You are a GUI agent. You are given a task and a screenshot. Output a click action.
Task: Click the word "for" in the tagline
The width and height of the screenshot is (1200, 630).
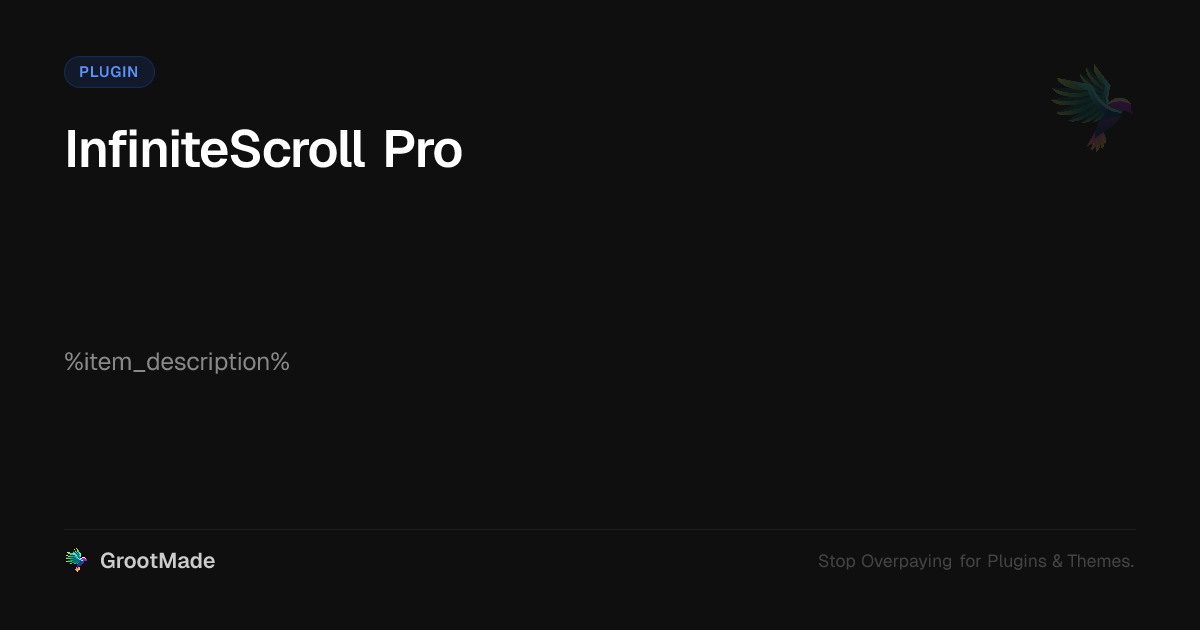(970, 561)
